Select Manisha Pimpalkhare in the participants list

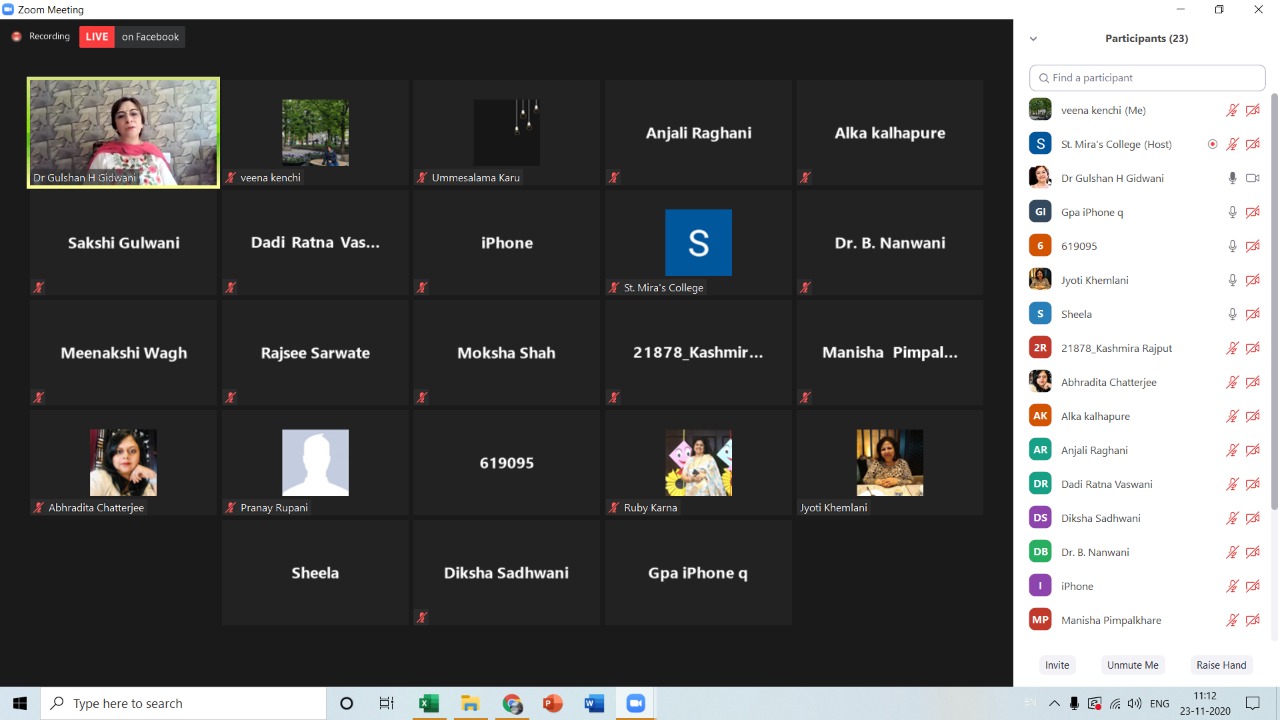pyautogui.click(x=1110, y=620)
